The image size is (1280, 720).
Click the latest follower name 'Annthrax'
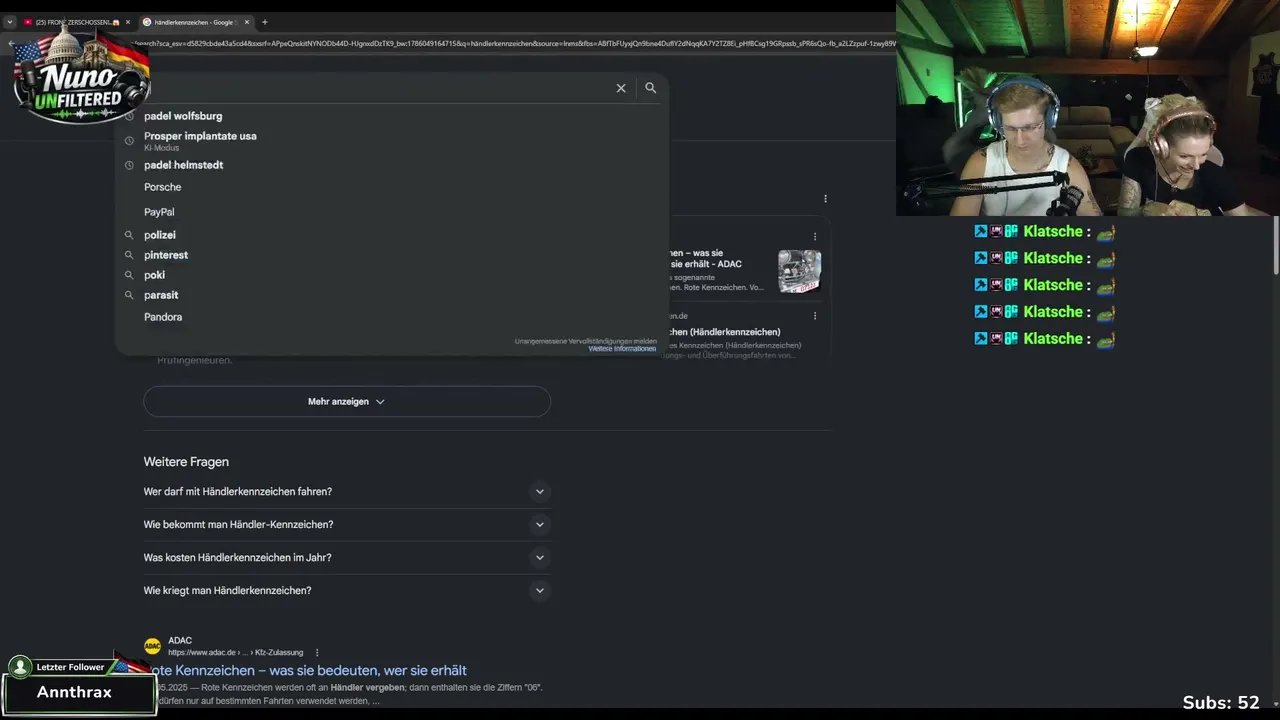(x=75, y=692)
